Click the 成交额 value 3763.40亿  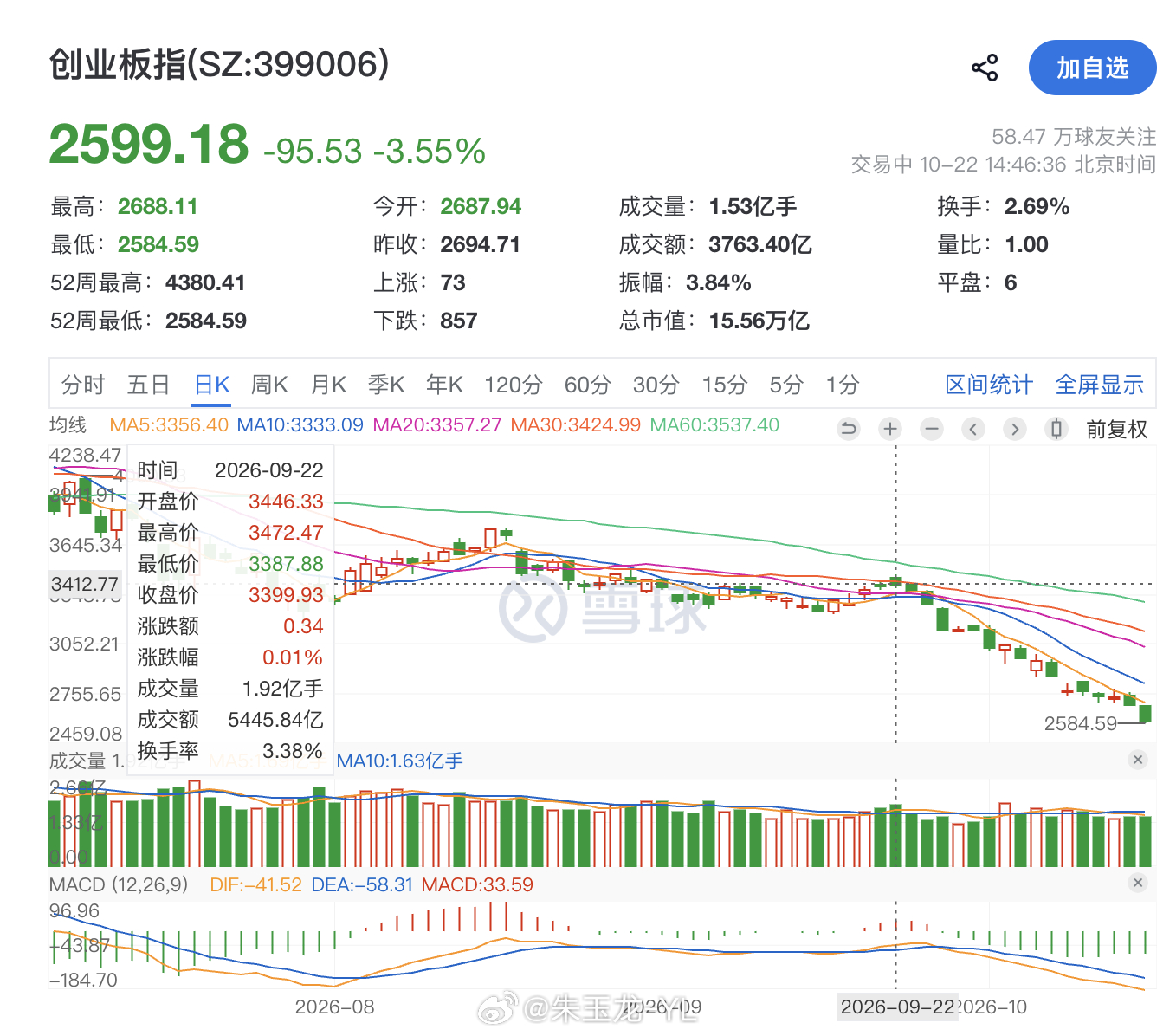point(760,244)
